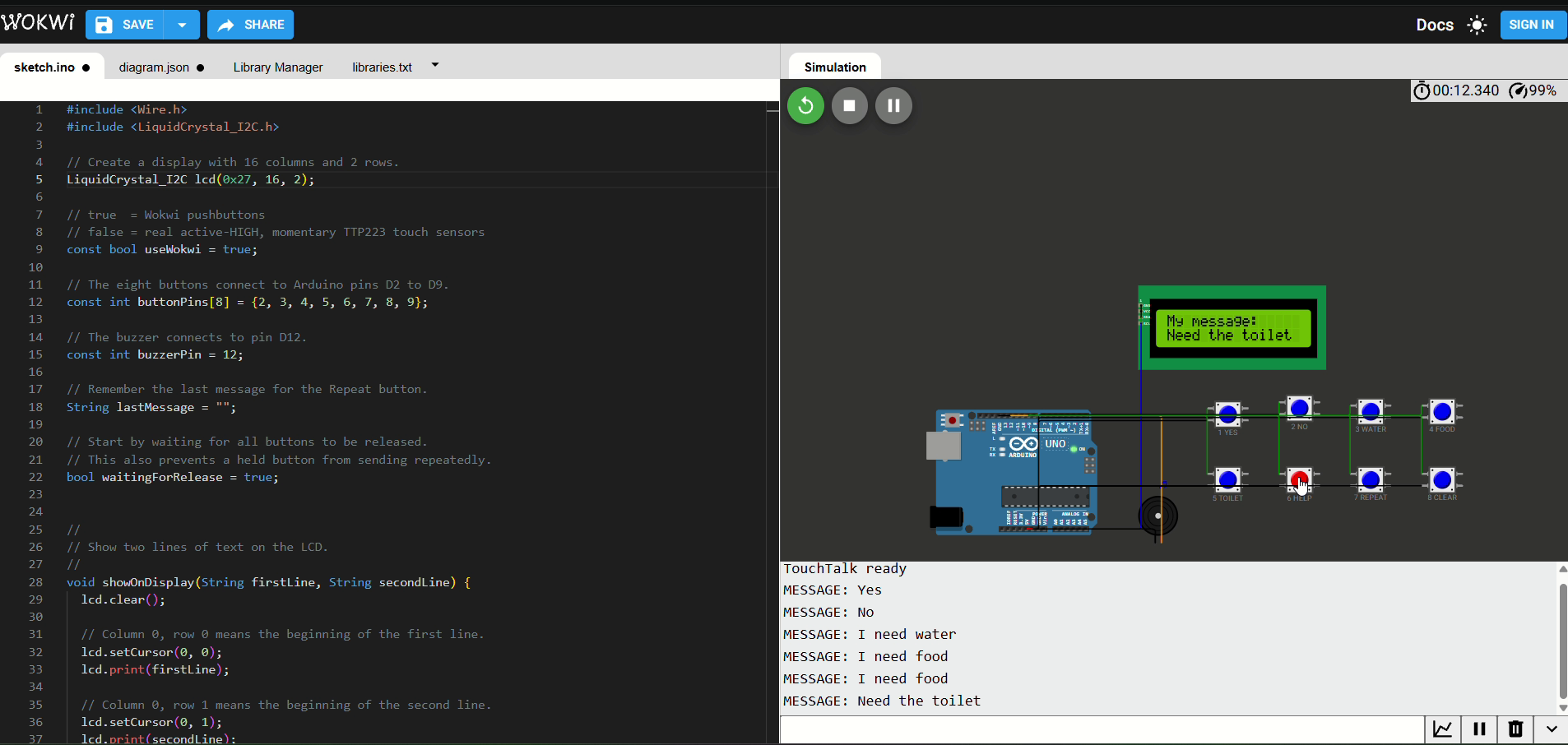Image resolution: width=1568 pixels, height=745 pixels.
Task: Stop the running simulation
Action: [x=850, y=105]
